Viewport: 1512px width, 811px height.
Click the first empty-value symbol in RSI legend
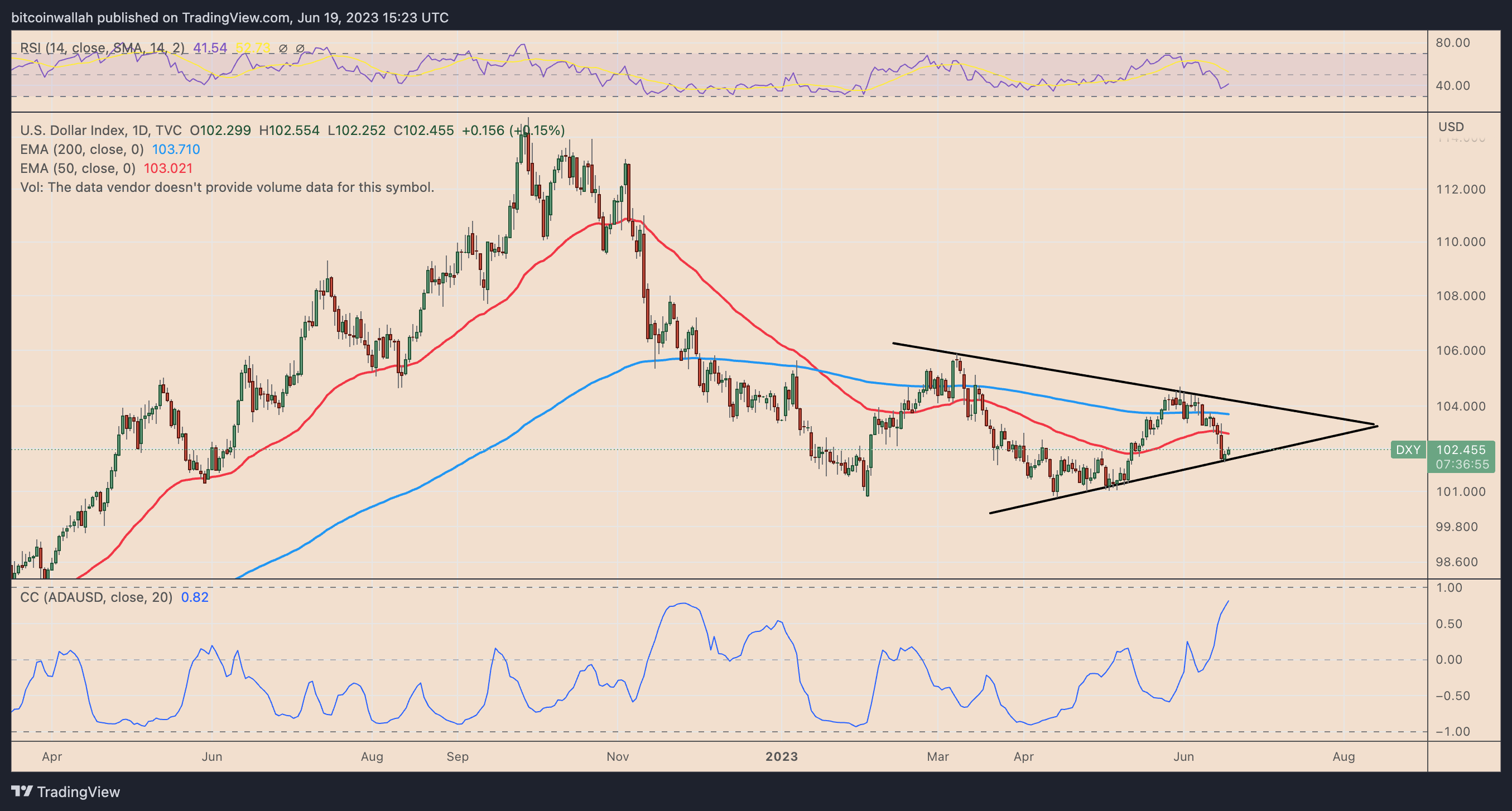coord(283,48)
